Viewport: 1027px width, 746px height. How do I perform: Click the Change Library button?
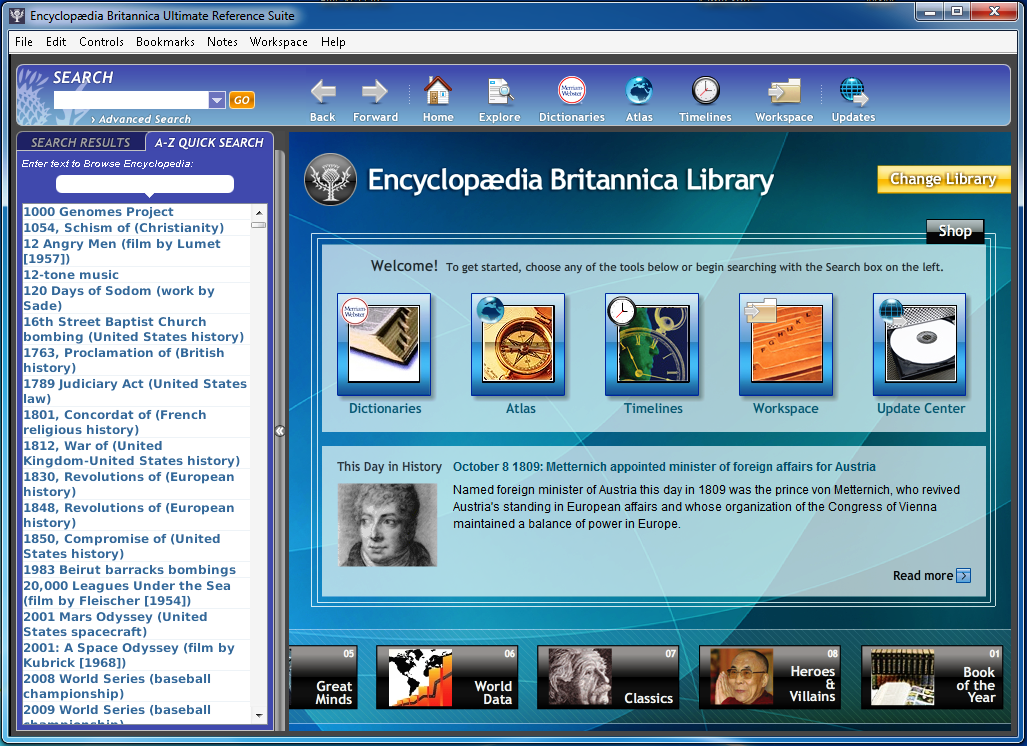(943, 179)
